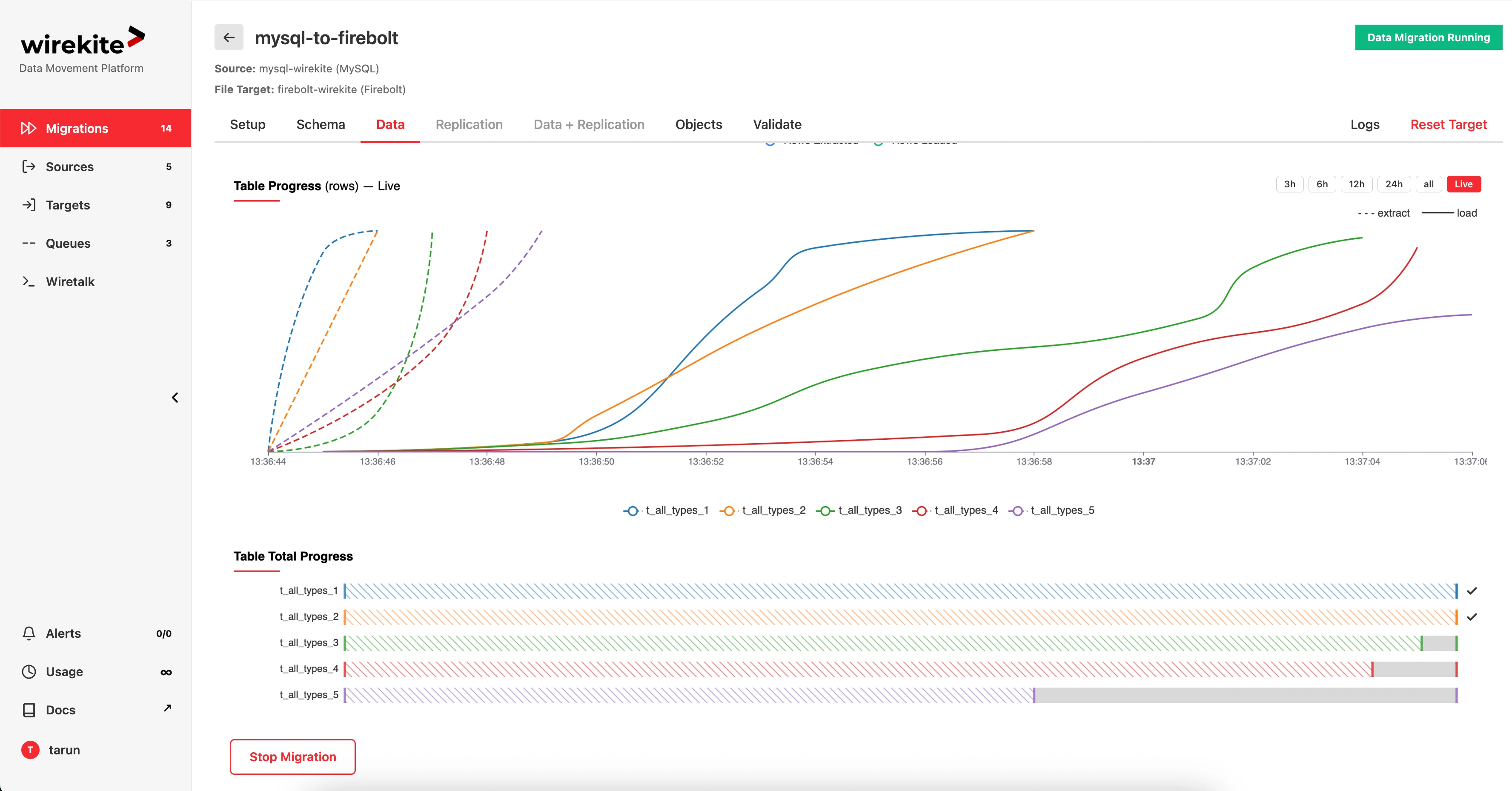Click the Targets icon in sidebar
The height and width of the screenshot is (791, 1512).
tap(29, 205)
